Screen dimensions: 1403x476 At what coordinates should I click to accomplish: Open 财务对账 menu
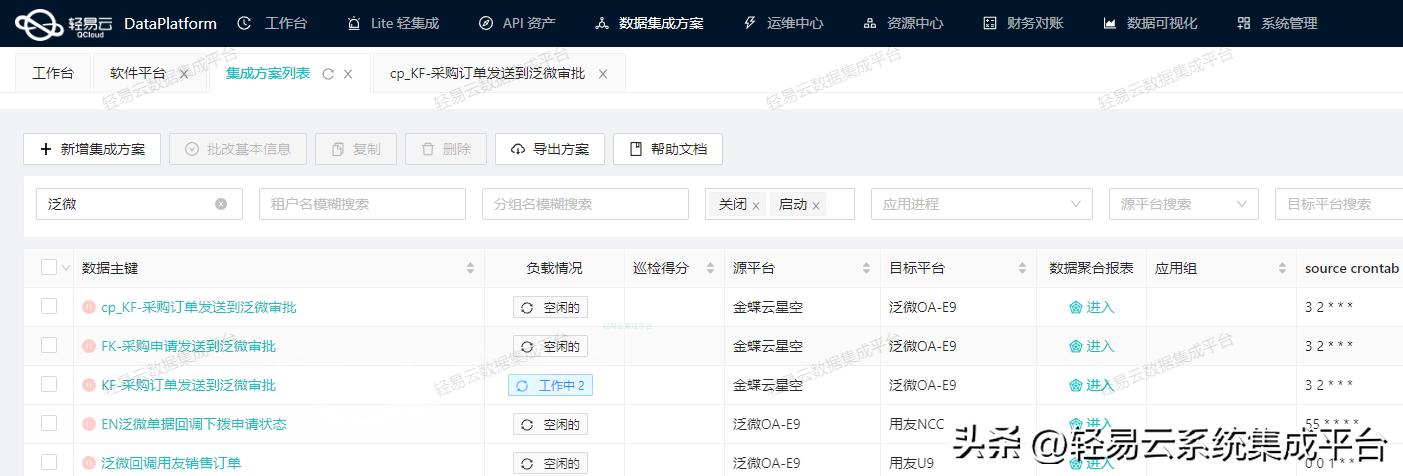[1023, 23]
